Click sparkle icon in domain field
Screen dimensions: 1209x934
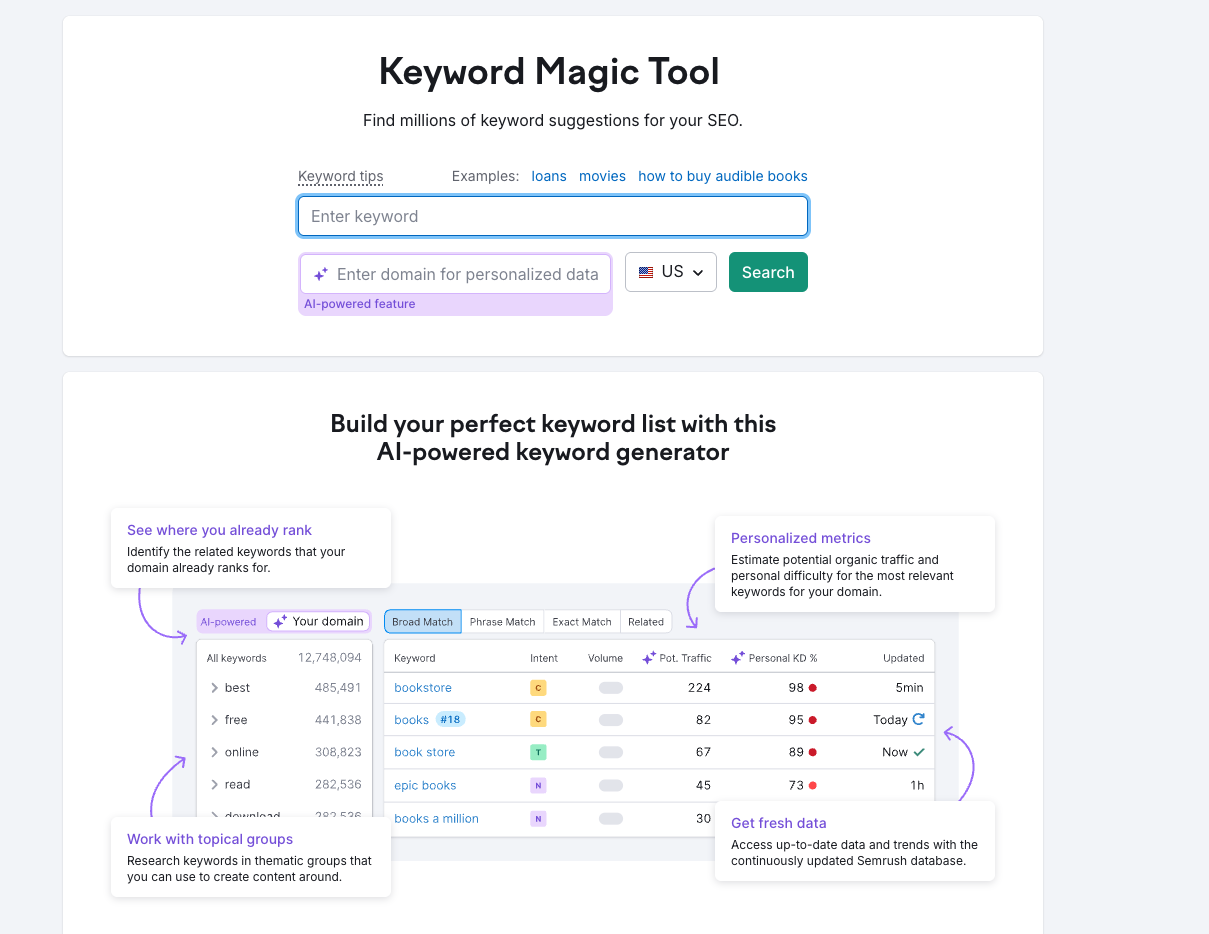tap(321, 274)
